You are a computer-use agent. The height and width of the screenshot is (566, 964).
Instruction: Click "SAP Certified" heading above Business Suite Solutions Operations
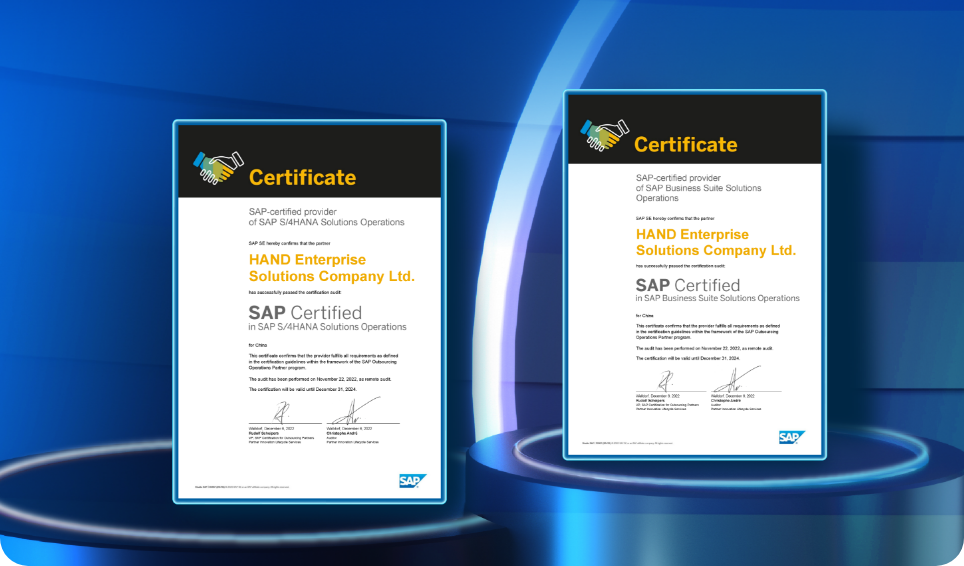[688, 285]
